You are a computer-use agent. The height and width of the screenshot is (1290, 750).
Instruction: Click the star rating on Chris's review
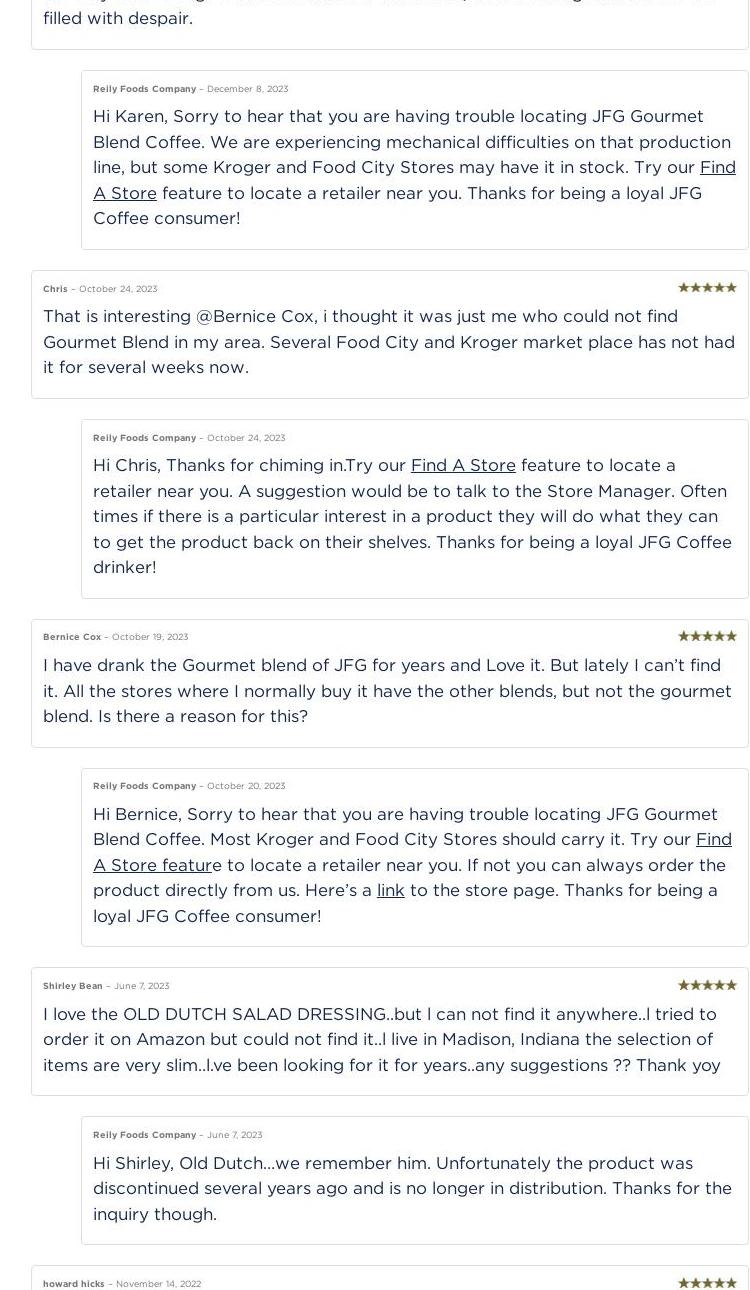tap(707, 288)
